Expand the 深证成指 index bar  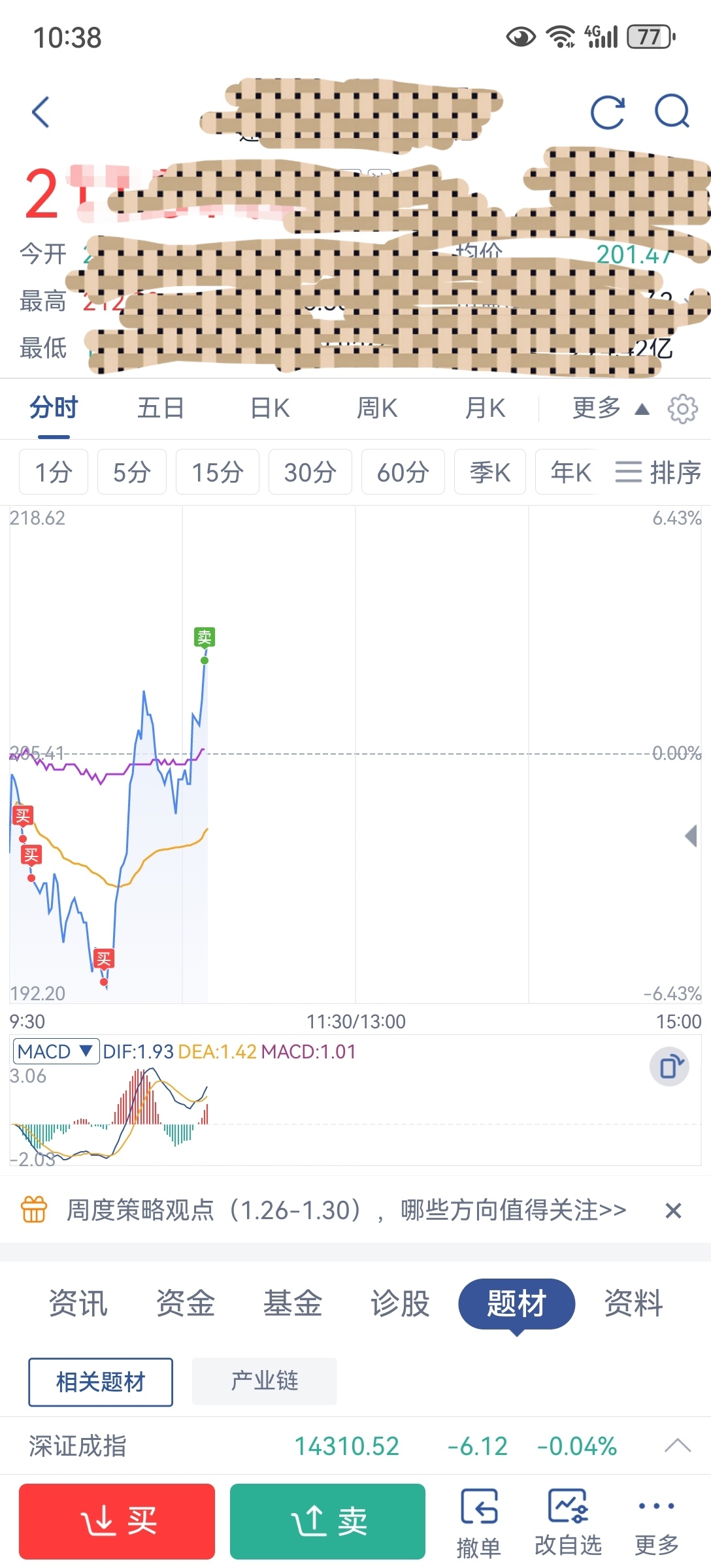677,1446
